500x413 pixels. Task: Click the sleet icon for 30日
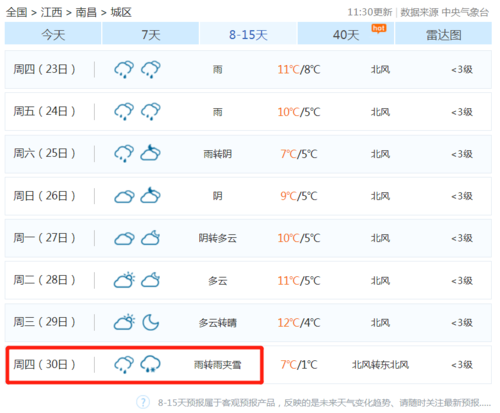pyautogui.click(x=150, y=364)
